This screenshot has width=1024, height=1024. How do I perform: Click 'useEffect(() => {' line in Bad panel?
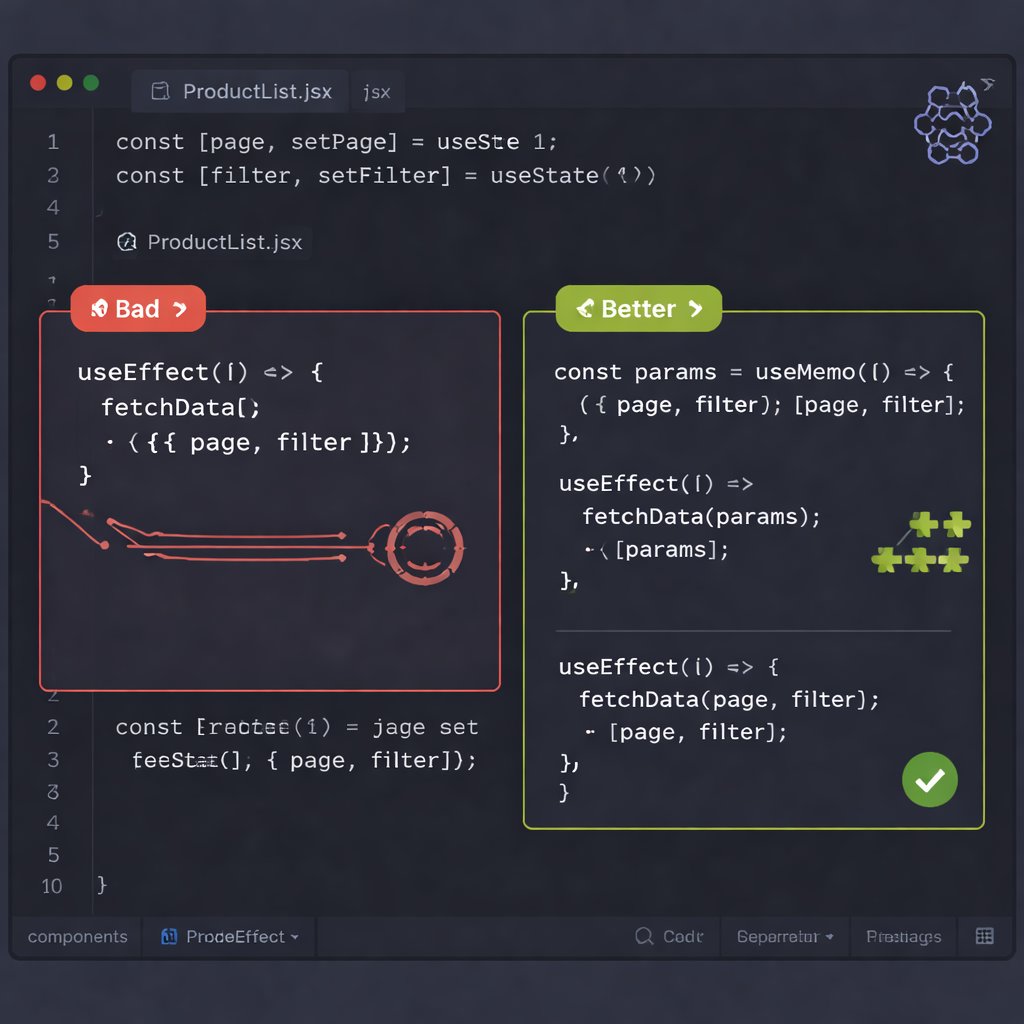point(200,372)
